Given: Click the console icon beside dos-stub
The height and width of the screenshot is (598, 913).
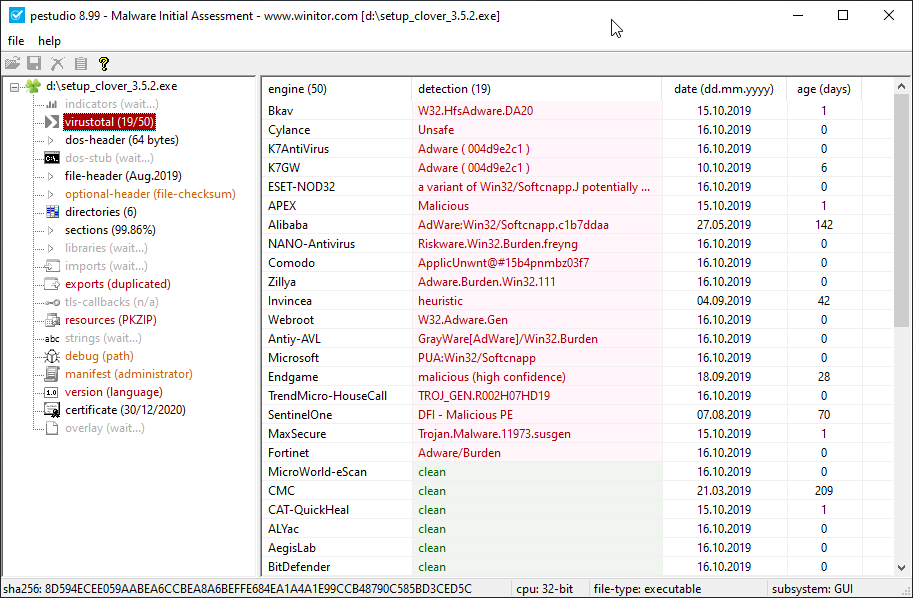Looking at the screenshot, I should (52, 158).
